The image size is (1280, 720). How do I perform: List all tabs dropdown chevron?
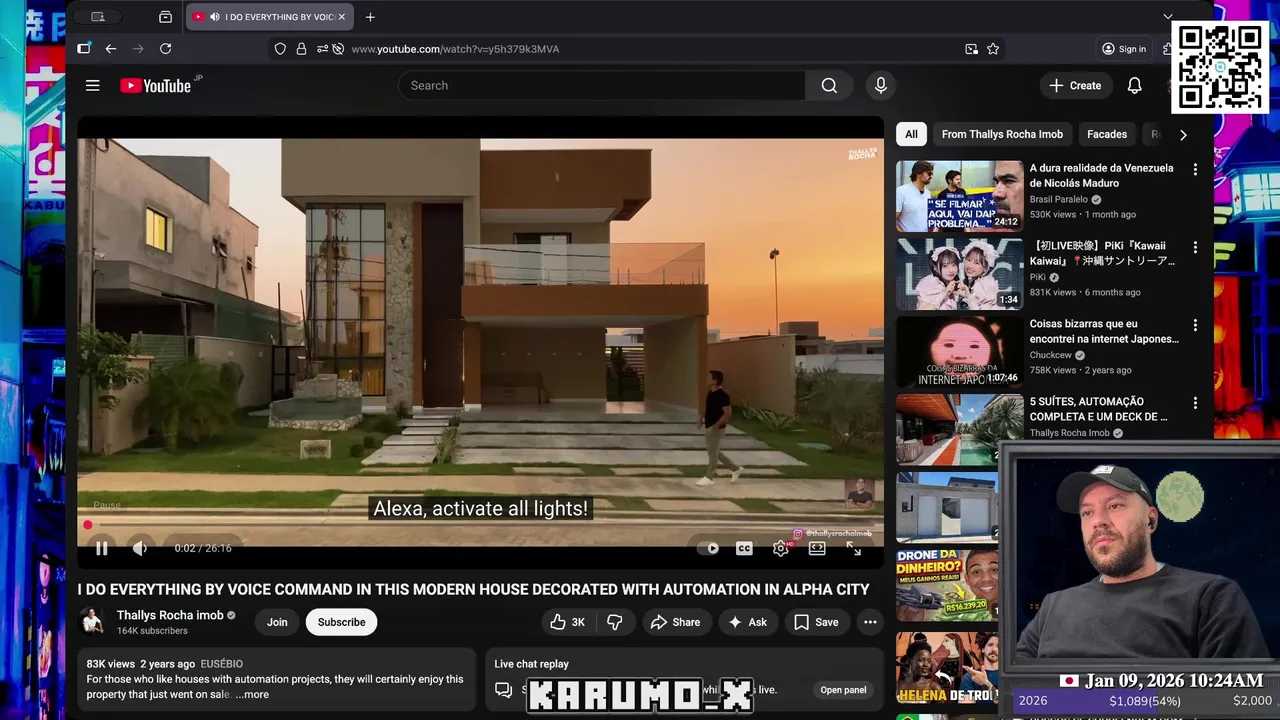click(x=1167, y=17)
